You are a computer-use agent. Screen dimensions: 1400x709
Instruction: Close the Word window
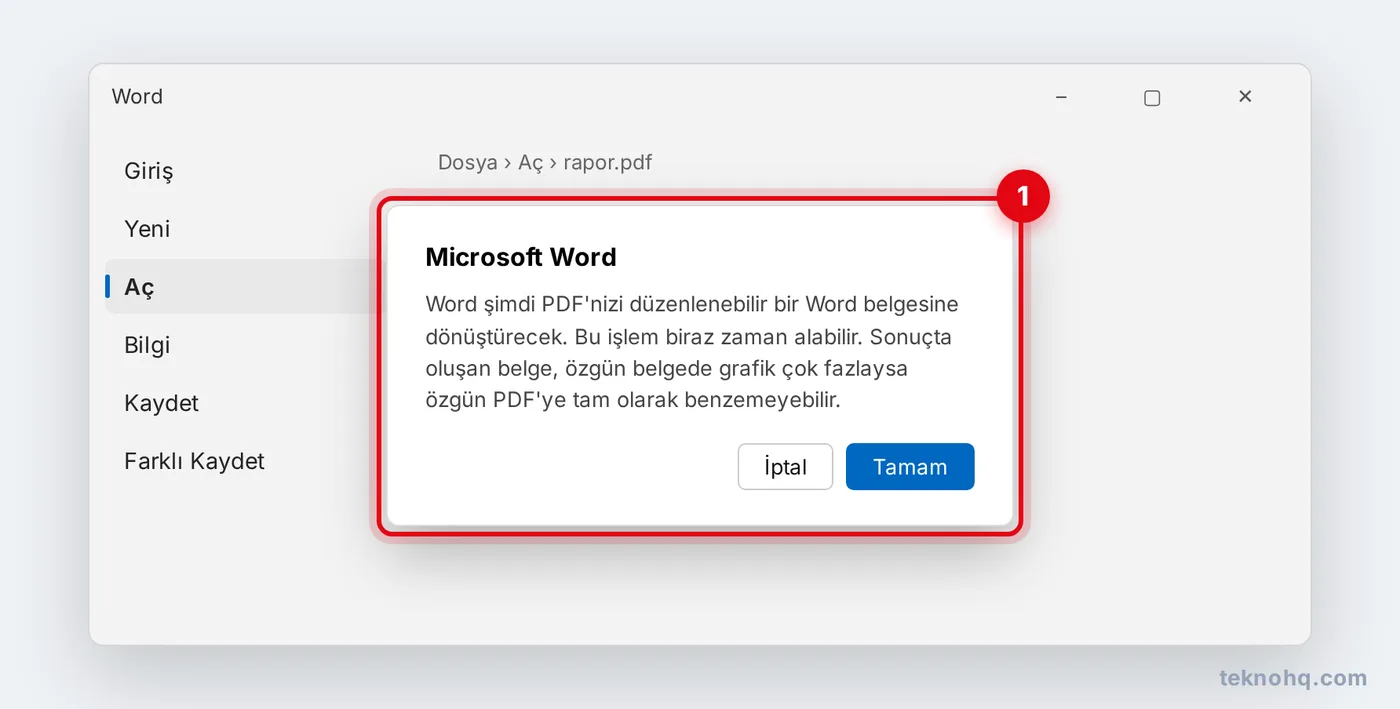click(x=1245, y=97)
